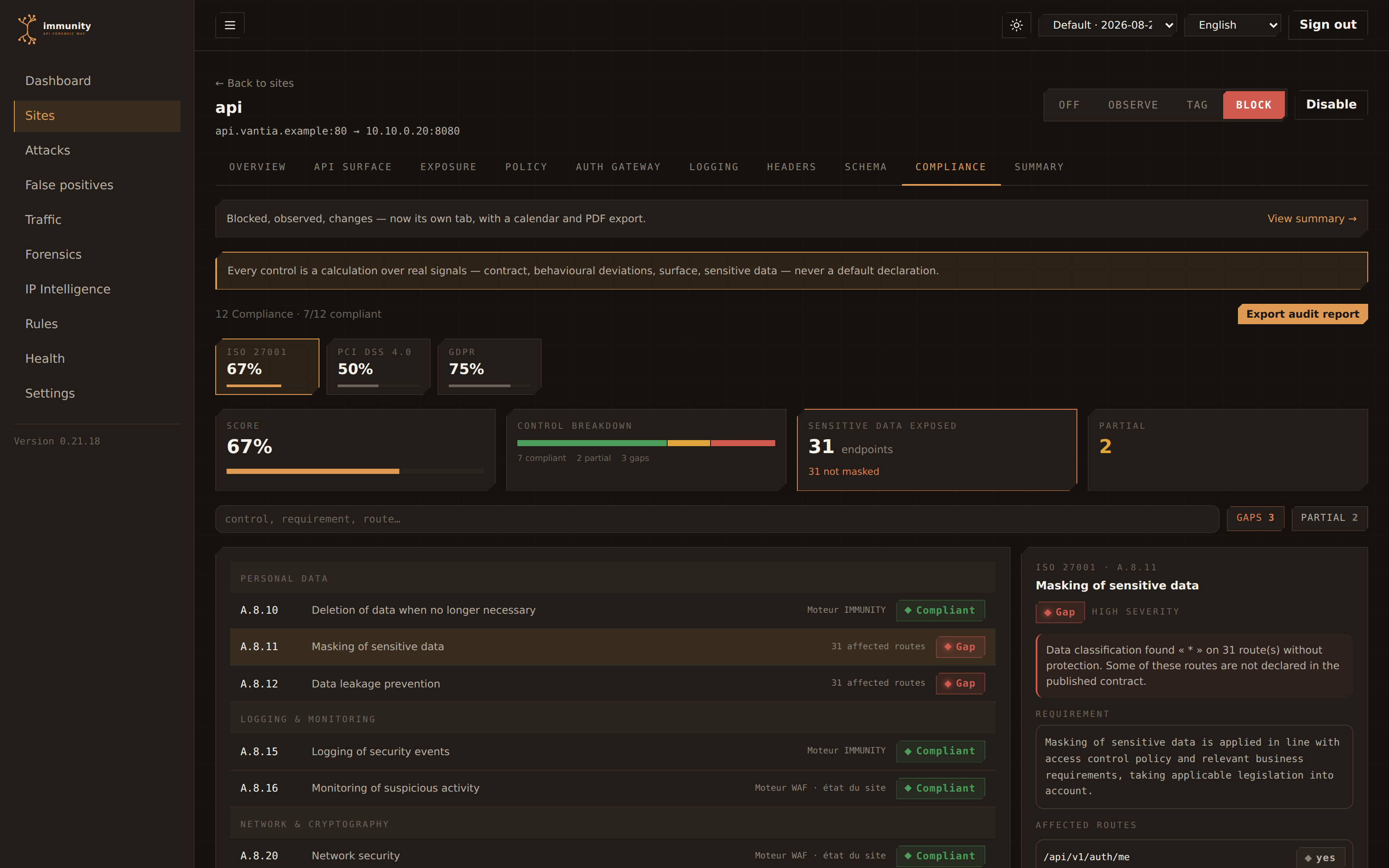Select the A.8.12 Data leakage prevention row

tap(612, 684)
